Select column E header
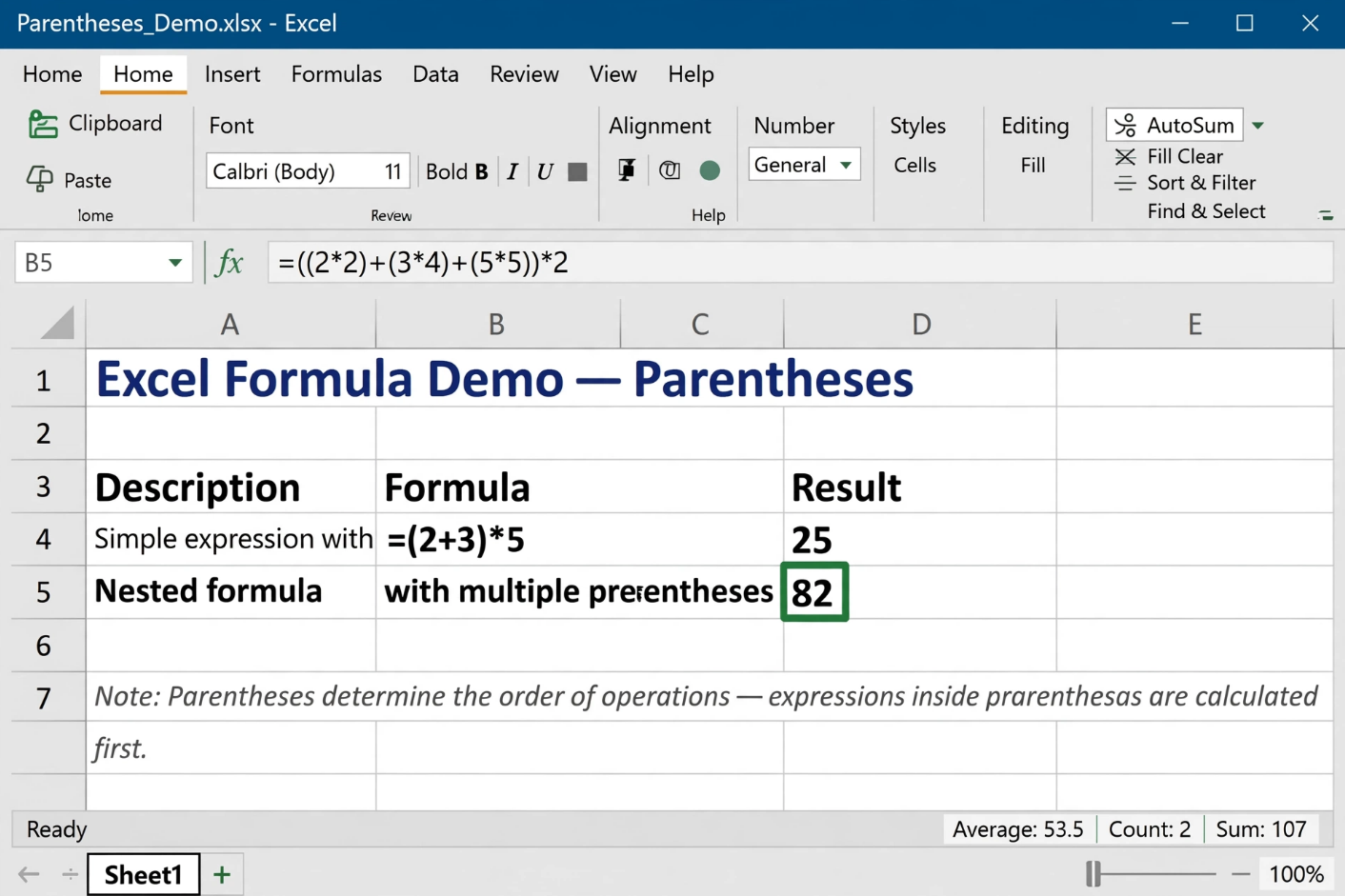The width and height of the screenshot is (1345, 896). (1194, 324)
